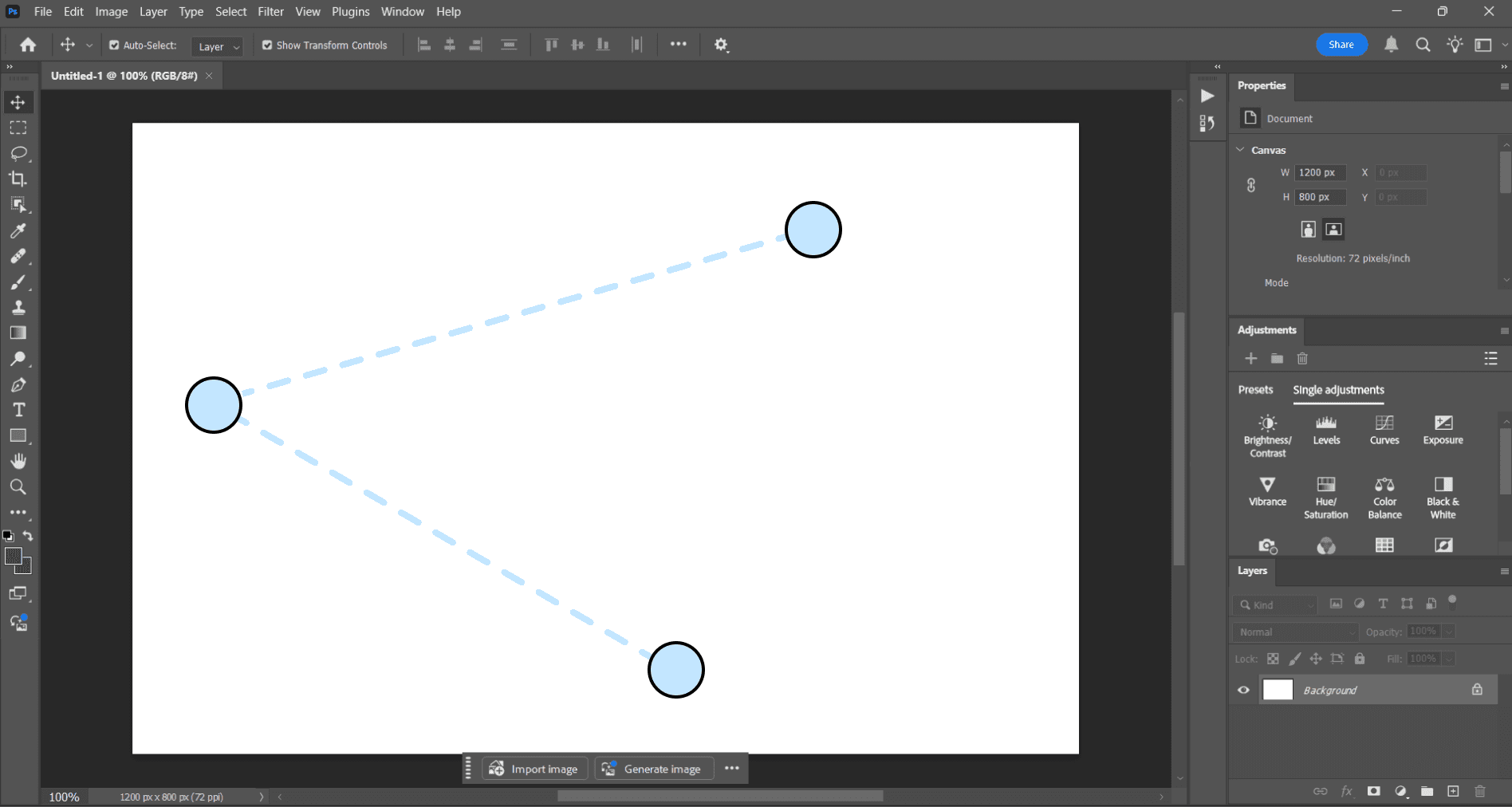
Task: Set canvas to landscape orientation
Action: coord(1333,230)
